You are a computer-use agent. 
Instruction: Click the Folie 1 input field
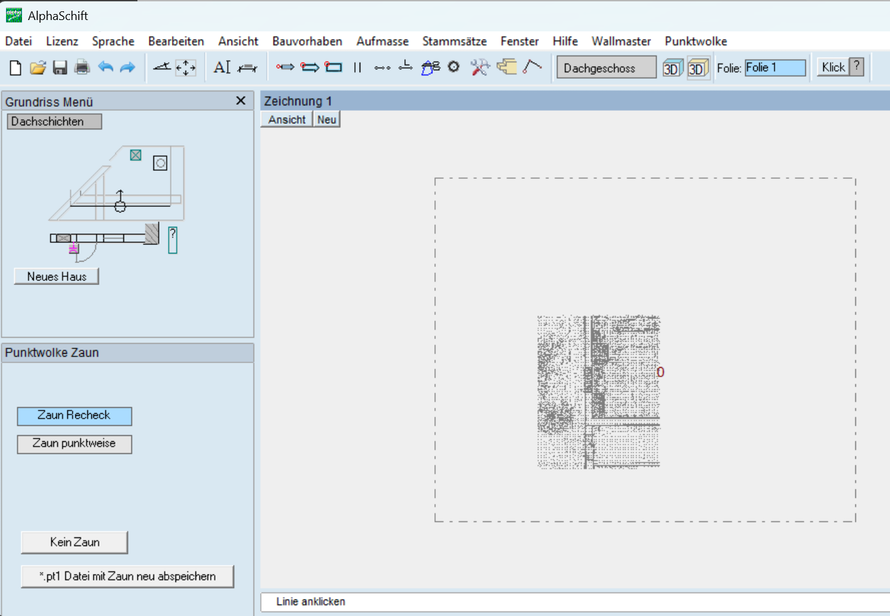click(x=775, y=68)
